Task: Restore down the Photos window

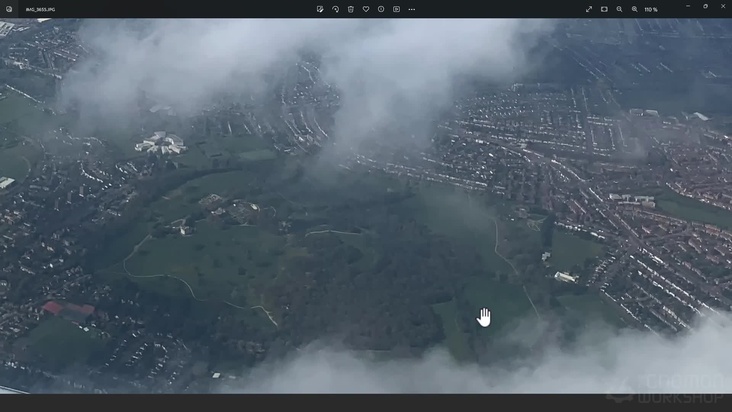Action: (705, 6)
